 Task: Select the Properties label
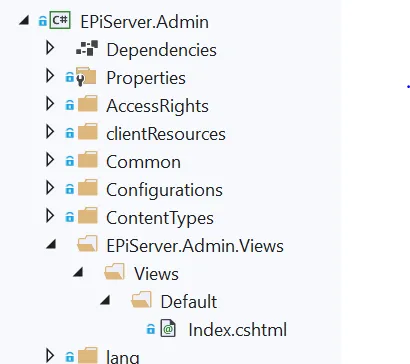[x=146, y=78]
